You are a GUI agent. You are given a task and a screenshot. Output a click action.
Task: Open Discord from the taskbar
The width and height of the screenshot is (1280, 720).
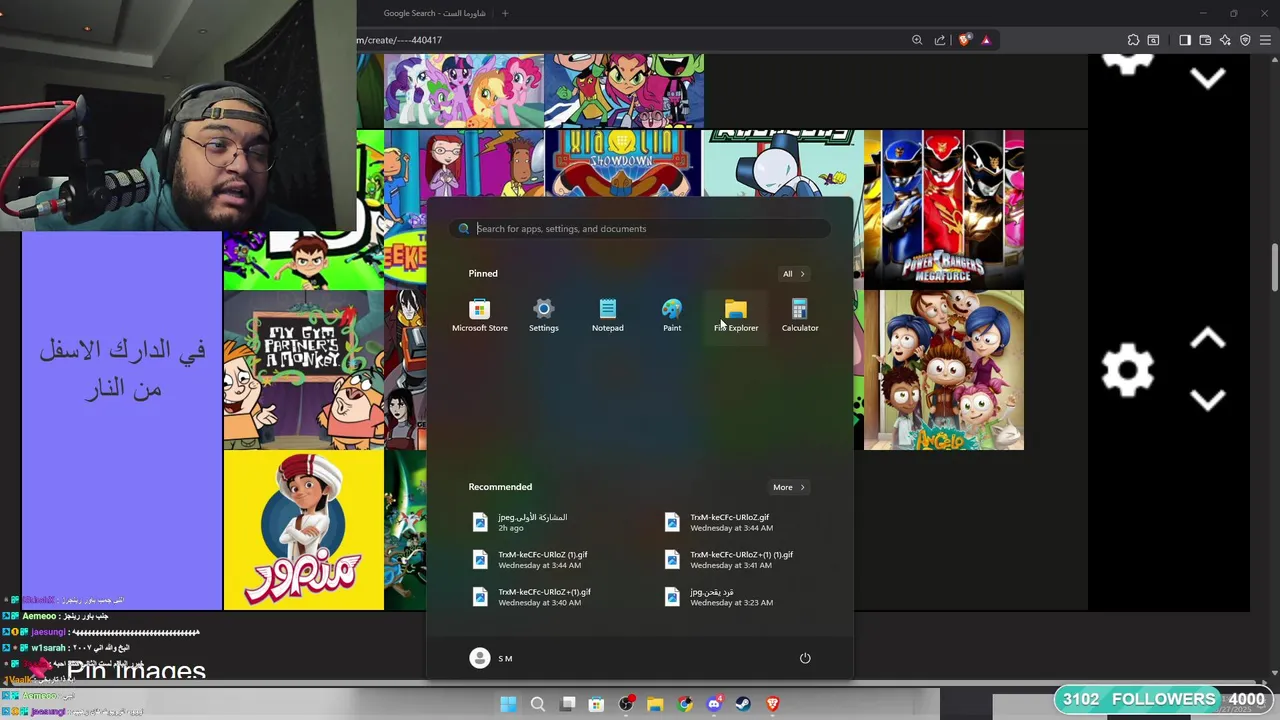[x=714, y=704]
